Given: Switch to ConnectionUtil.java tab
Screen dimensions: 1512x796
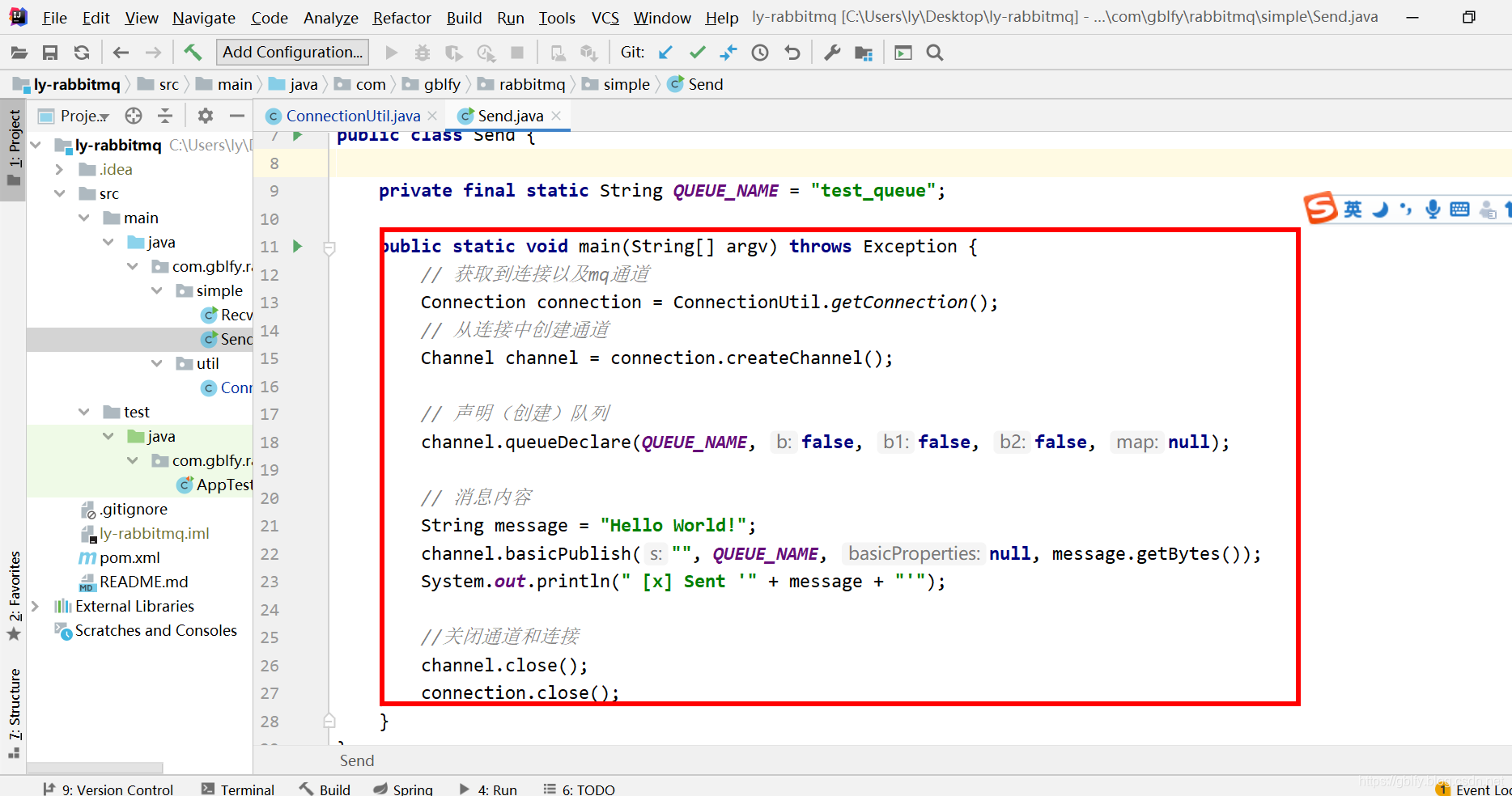Looking at the screenshot, I should click(353, 116).
